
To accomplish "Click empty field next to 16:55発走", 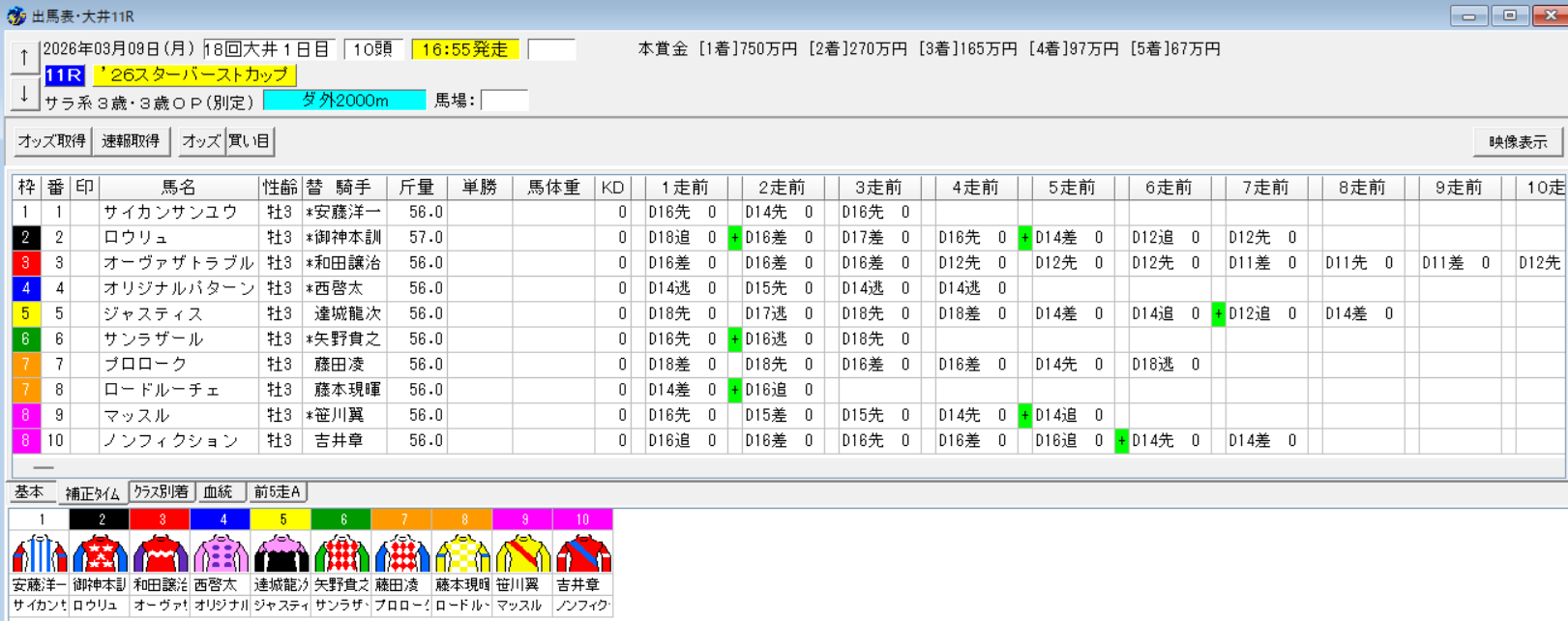I will coord(551,49).
